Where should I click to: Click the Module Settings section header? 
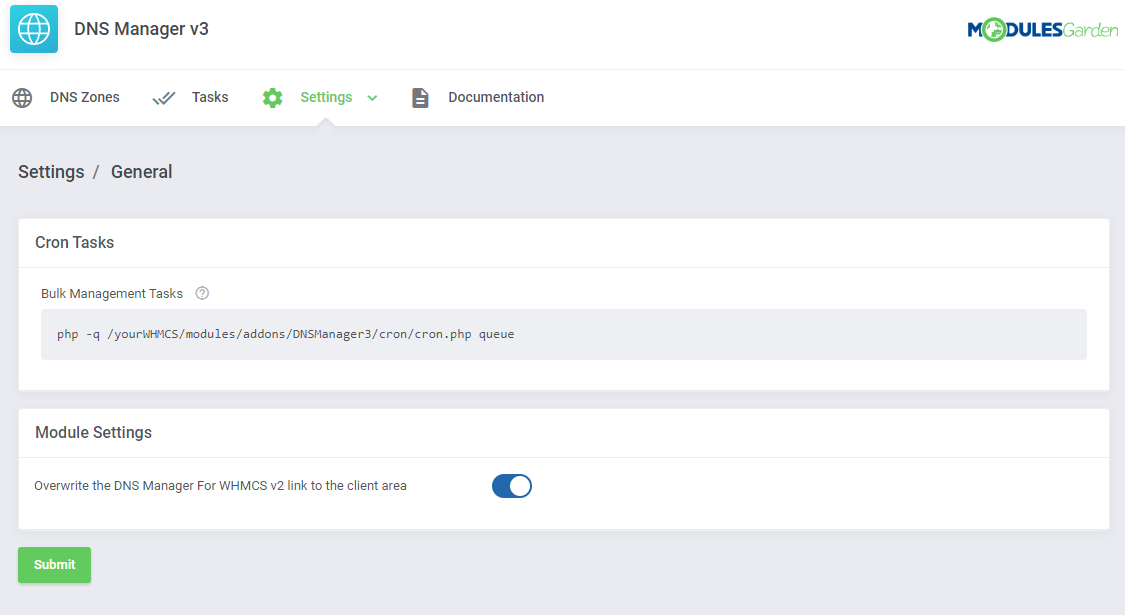tap(93, 433)
